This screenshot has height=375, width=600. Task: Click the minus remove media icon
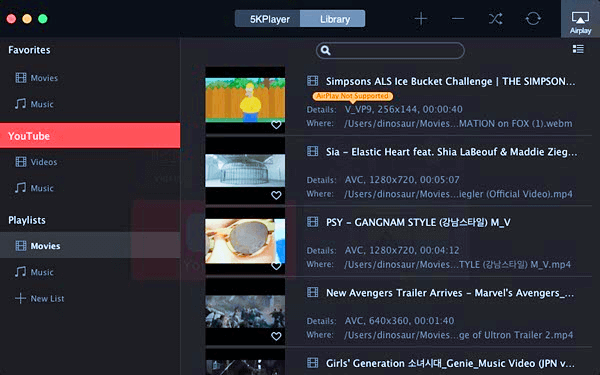pyautogui.click(x=457, y=18)
